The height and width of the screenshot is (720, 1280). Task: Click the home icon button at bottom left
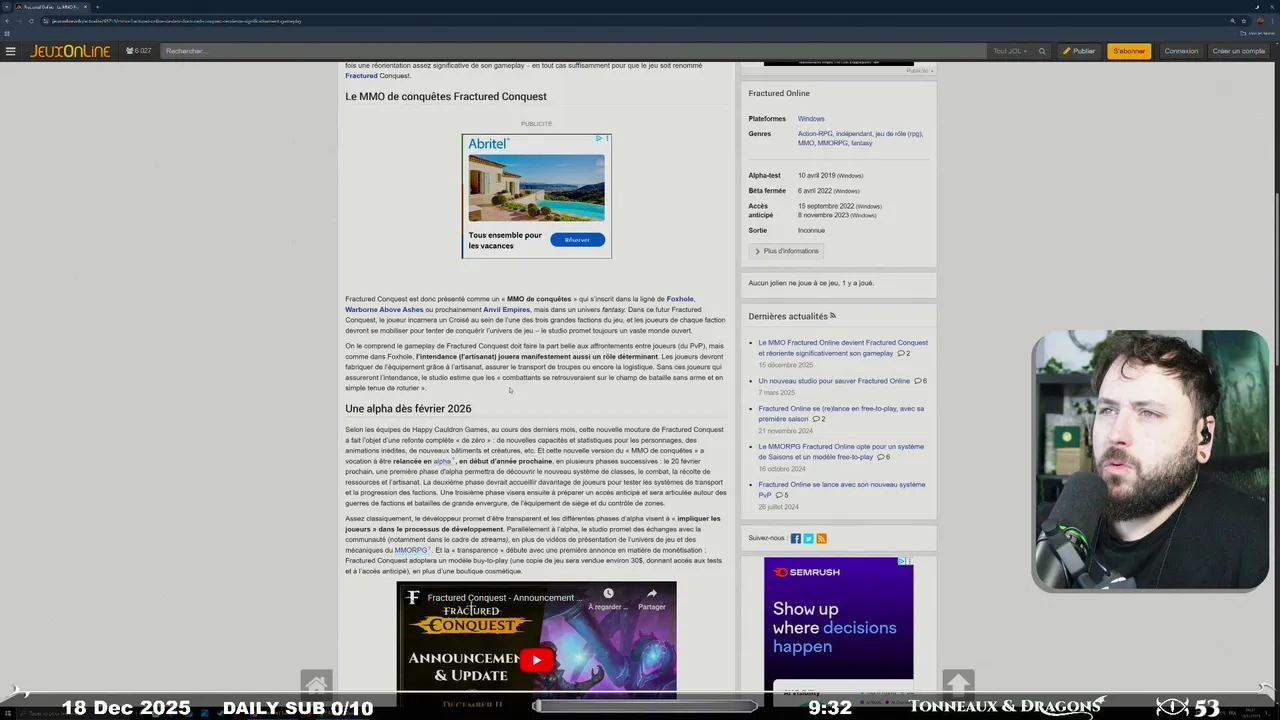point(316,685)
